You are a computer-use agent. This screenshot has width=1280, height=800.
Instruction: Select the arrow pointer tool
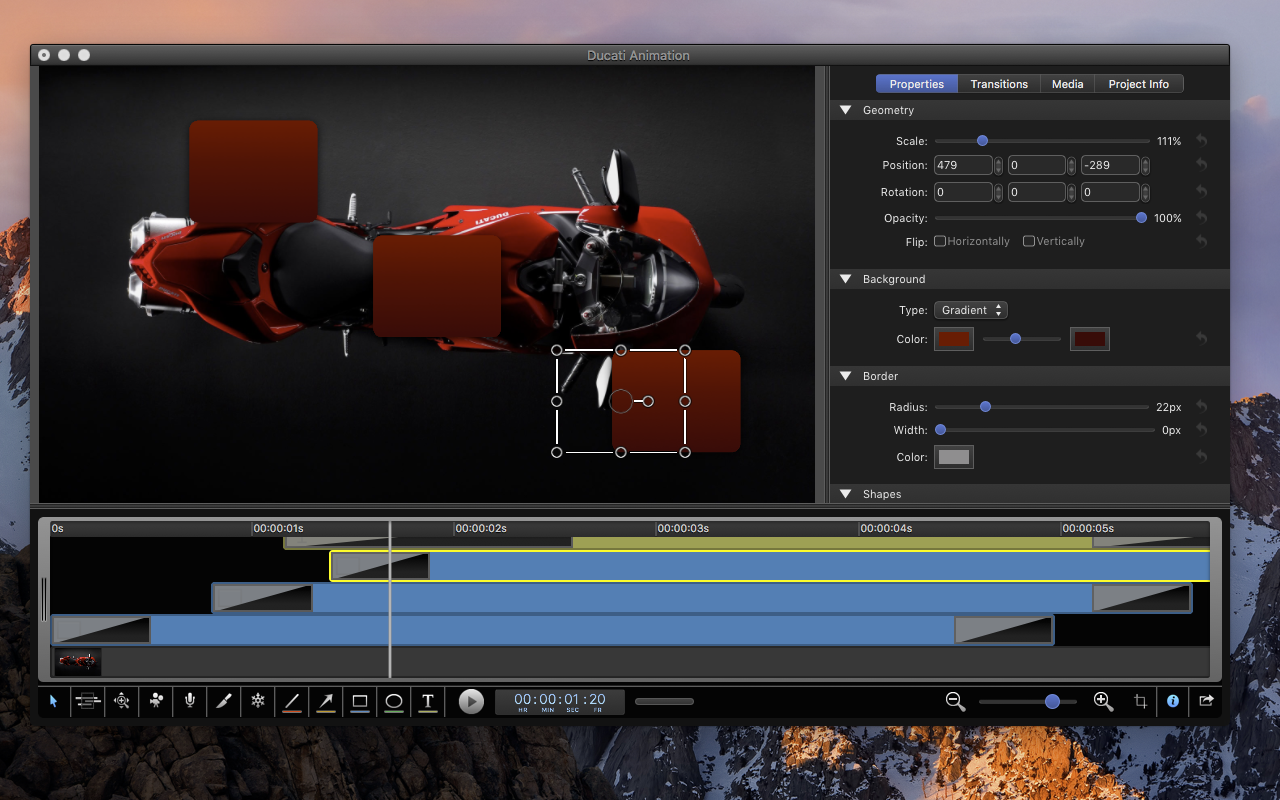tap(54, 702)
